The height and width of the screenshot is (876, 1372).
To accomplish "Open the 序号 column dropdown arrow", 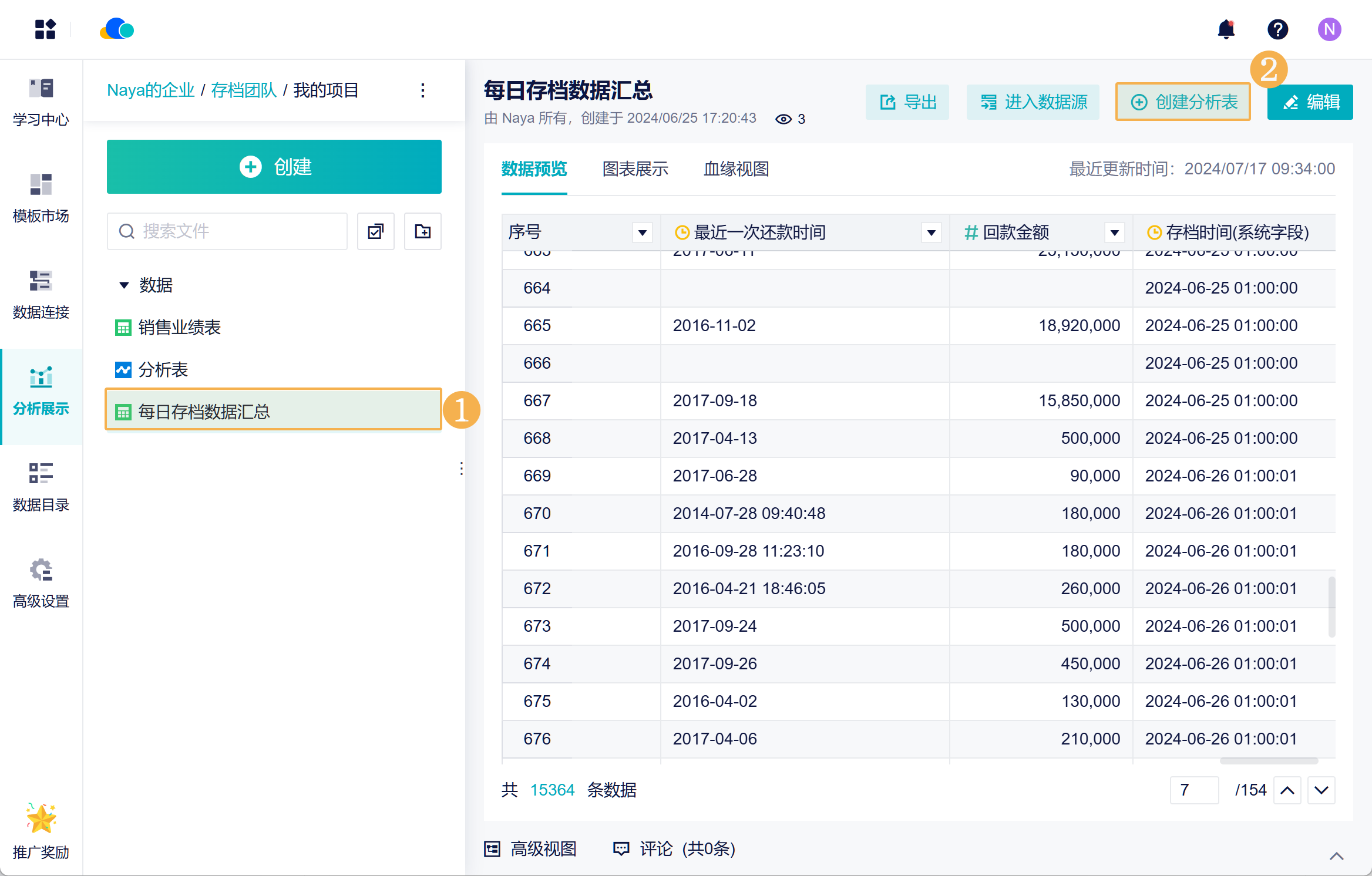I will [643, 233].
